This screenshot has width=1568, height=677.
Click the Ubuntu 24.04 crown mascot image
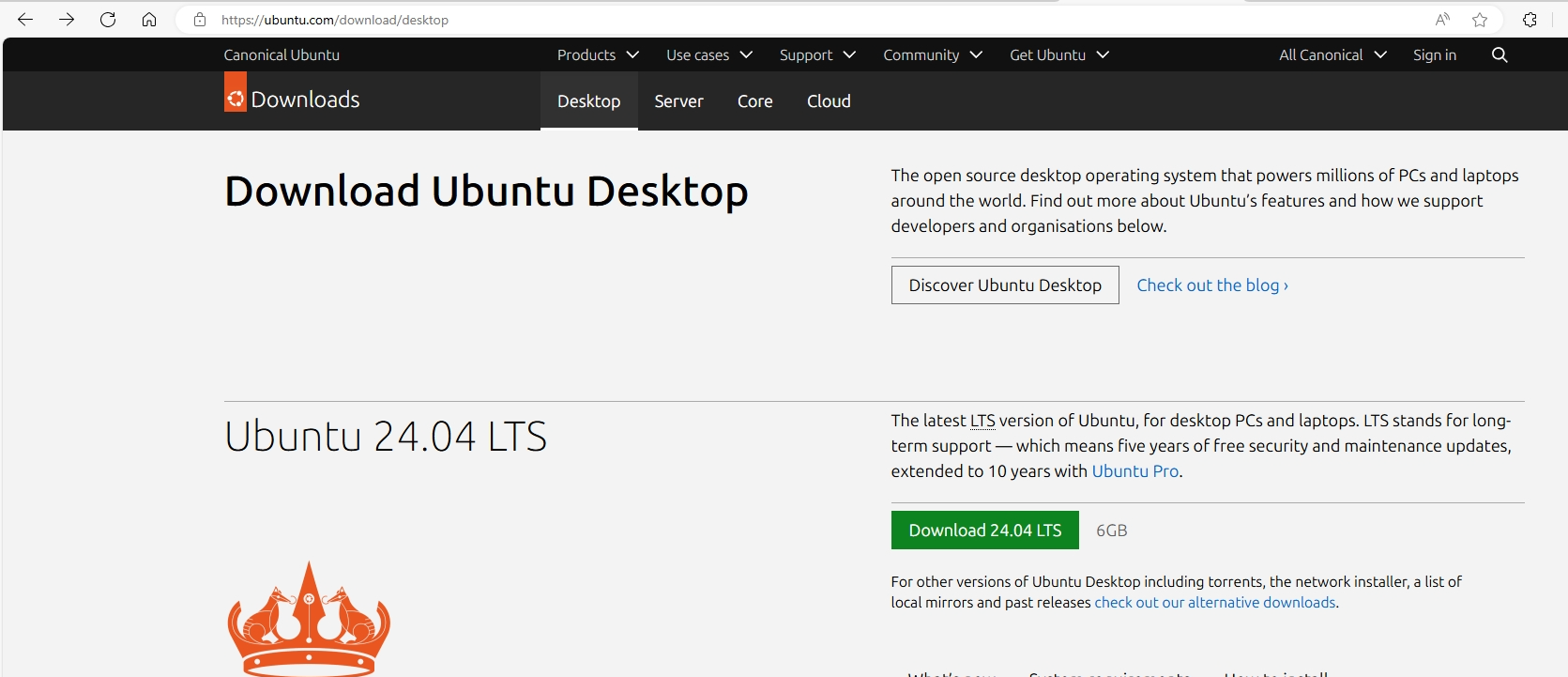(309, 619)
